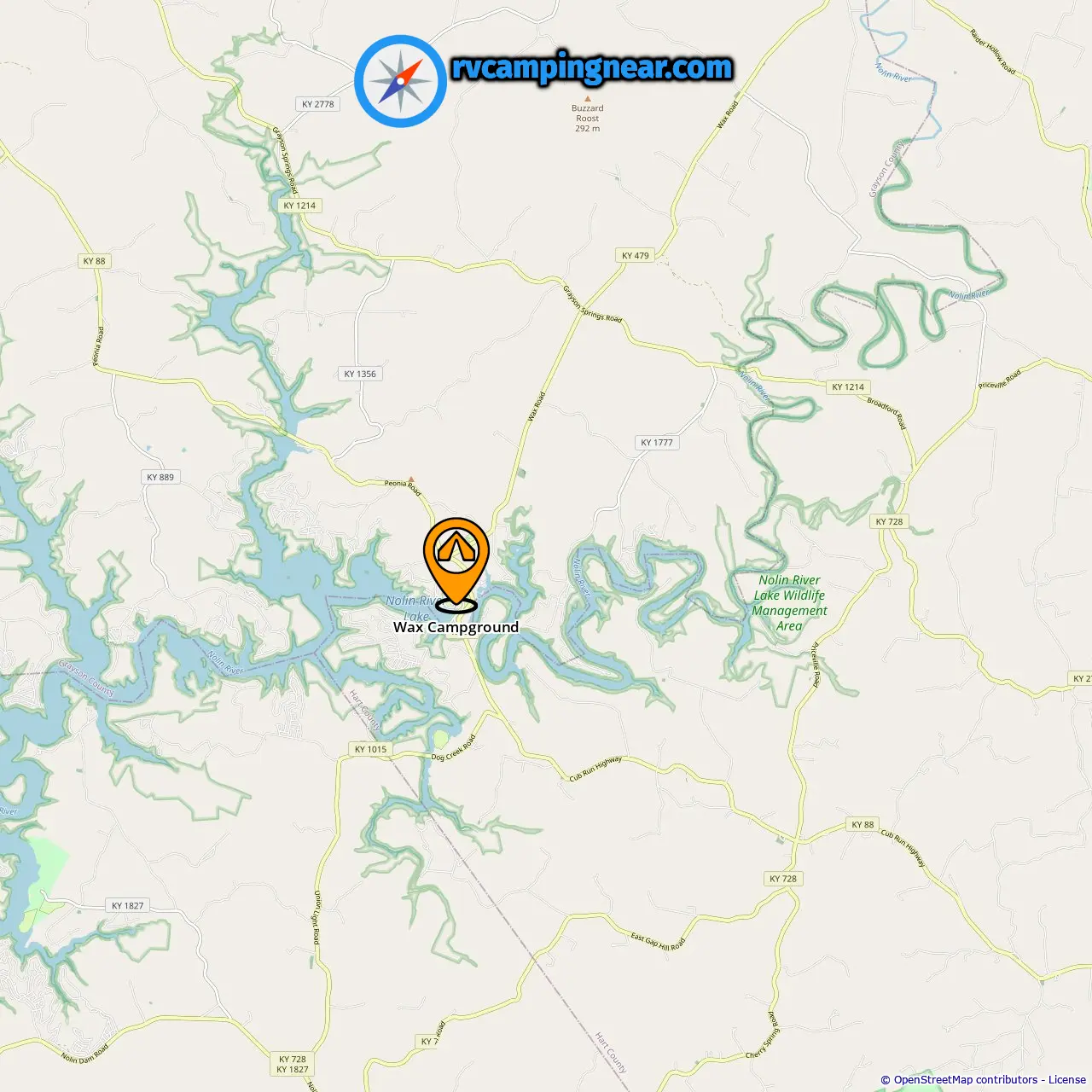Image resolution: width=1092 pixels, height=1092 pixels.
Task: Click the KY 889 route shield
Action: [160, 477]
